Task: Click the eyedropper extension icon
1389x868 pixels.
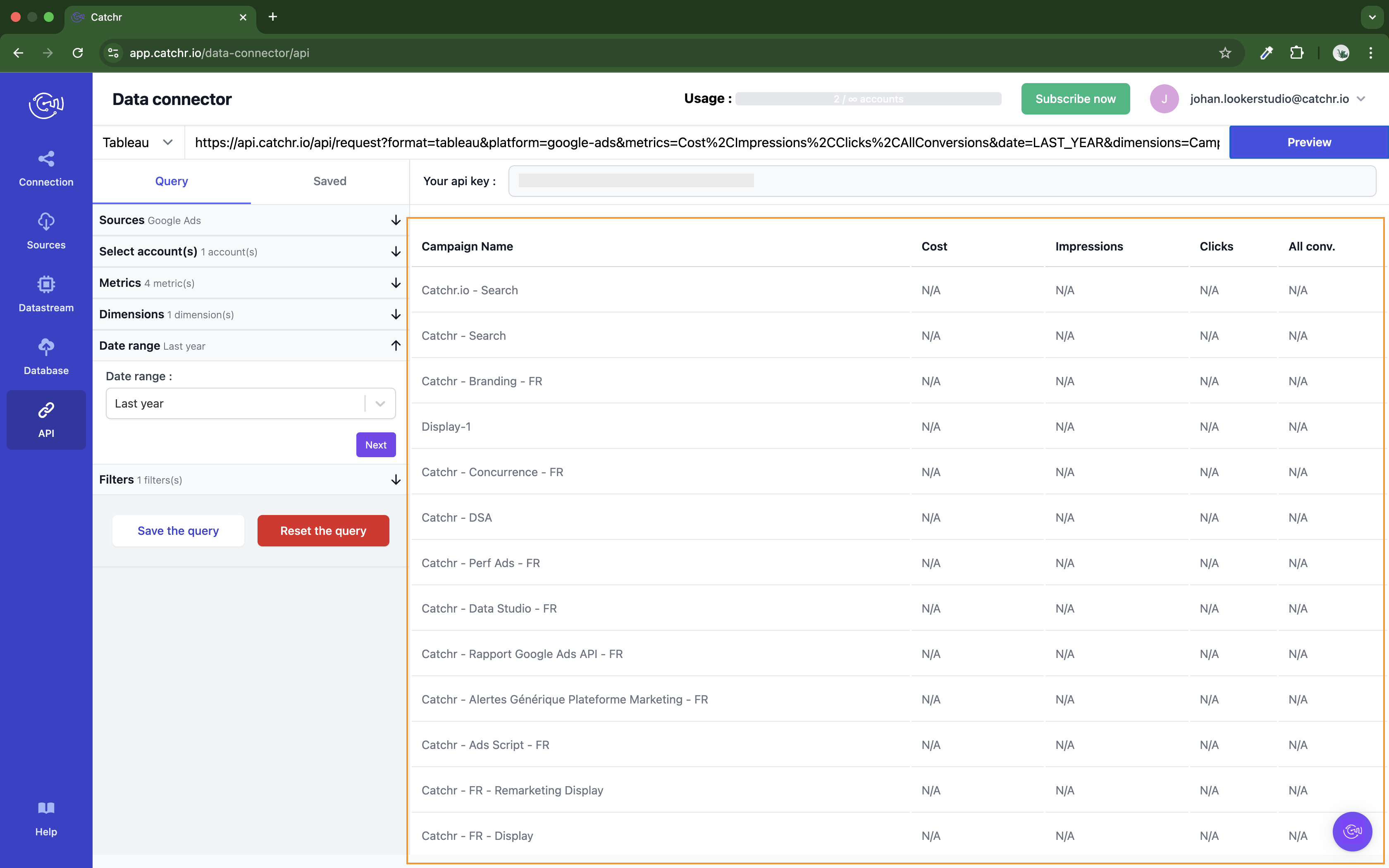Action: coord(1266,53)
